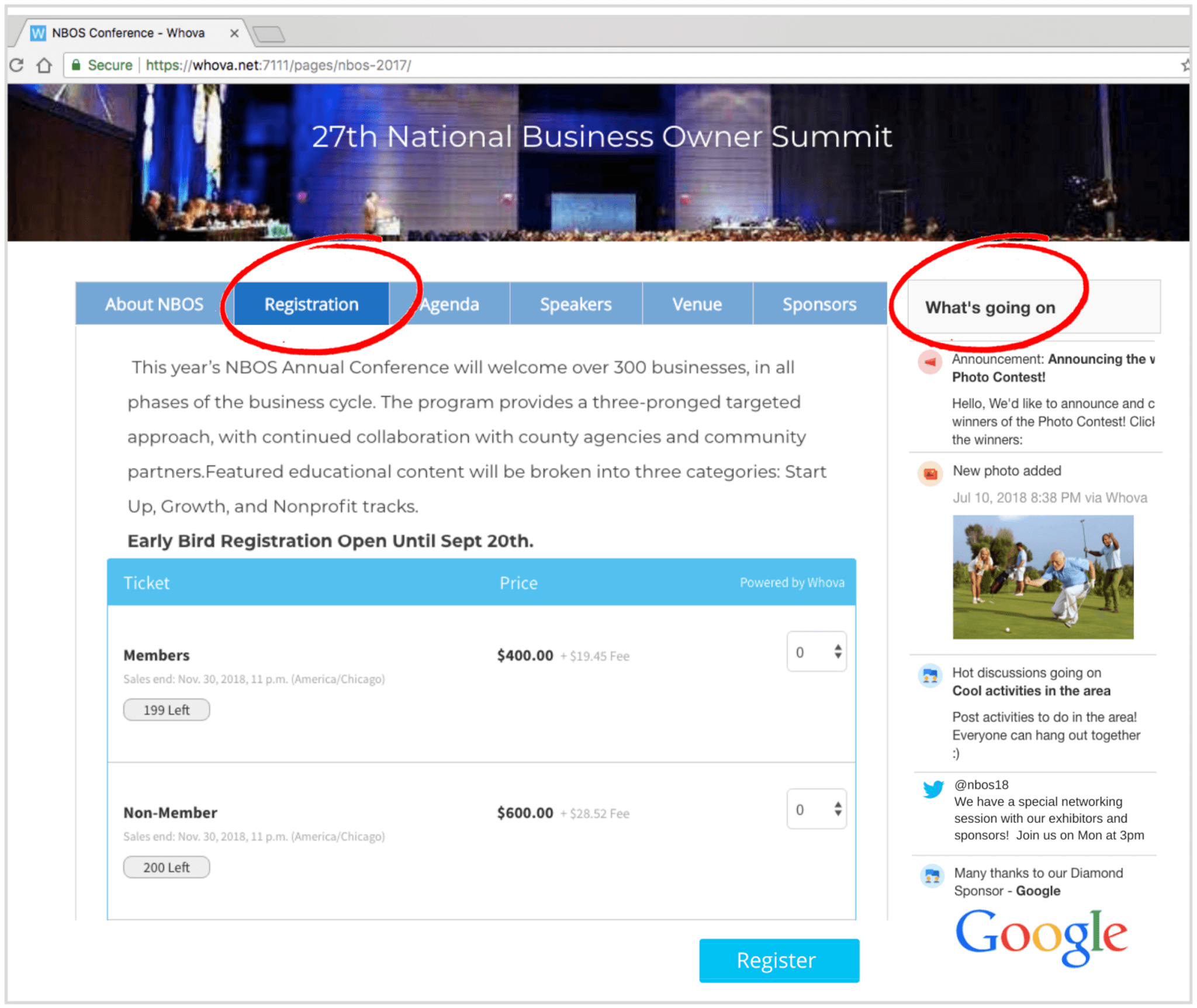This screenshot has height=1008, width=1197.
Task: Click the secure padlock icon in address bar
Action: 76,65
